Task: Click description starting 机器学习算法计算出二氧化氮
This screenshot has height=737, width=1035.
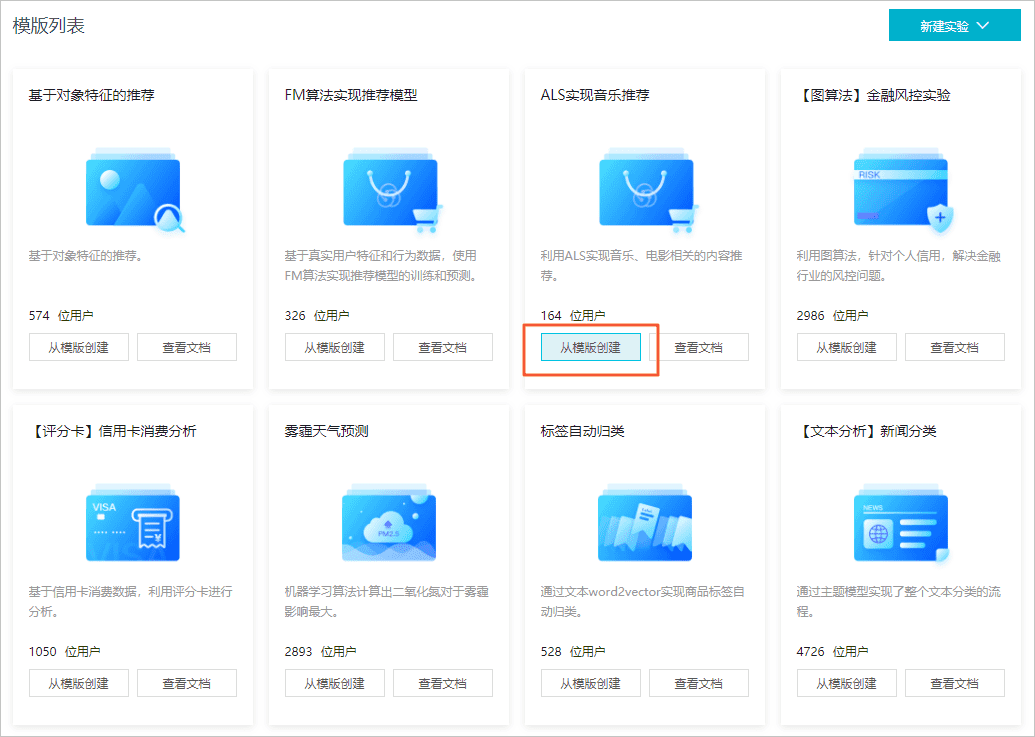Action: [387, 601]
